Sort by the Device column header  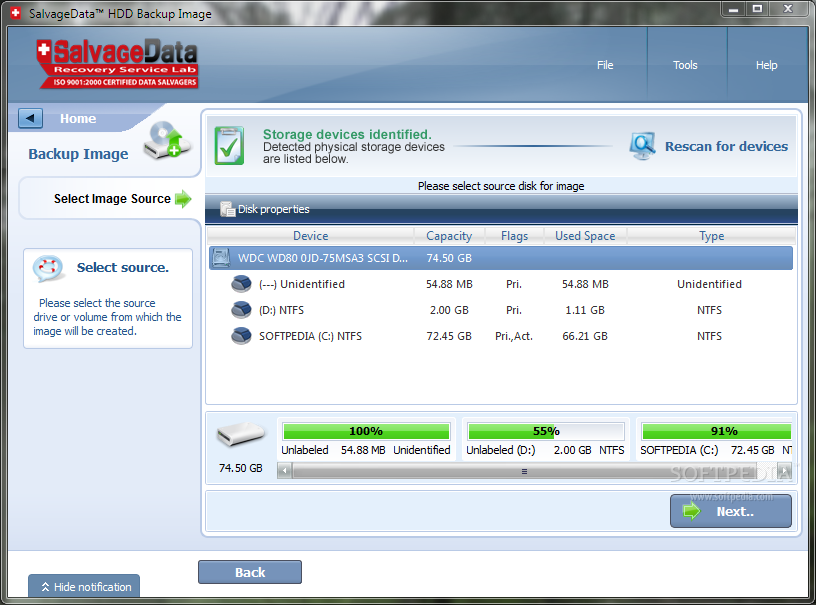coord(311,236)
